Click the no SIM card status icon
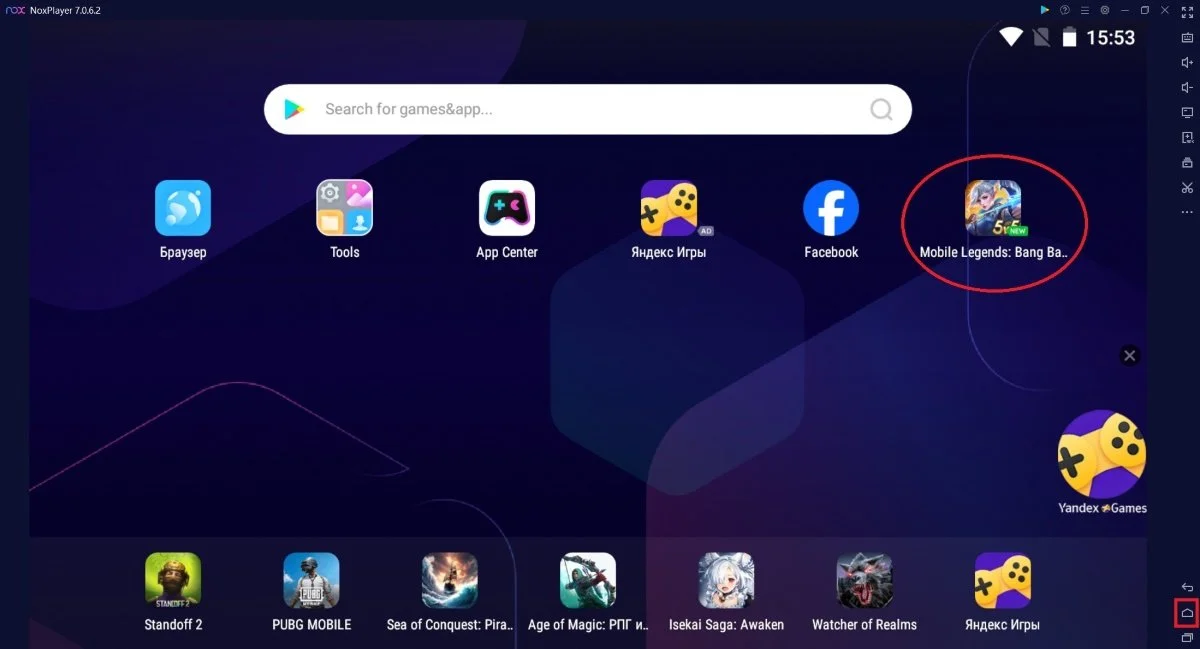Viewport: 1200px width, 649px height. coord(1041,38)
